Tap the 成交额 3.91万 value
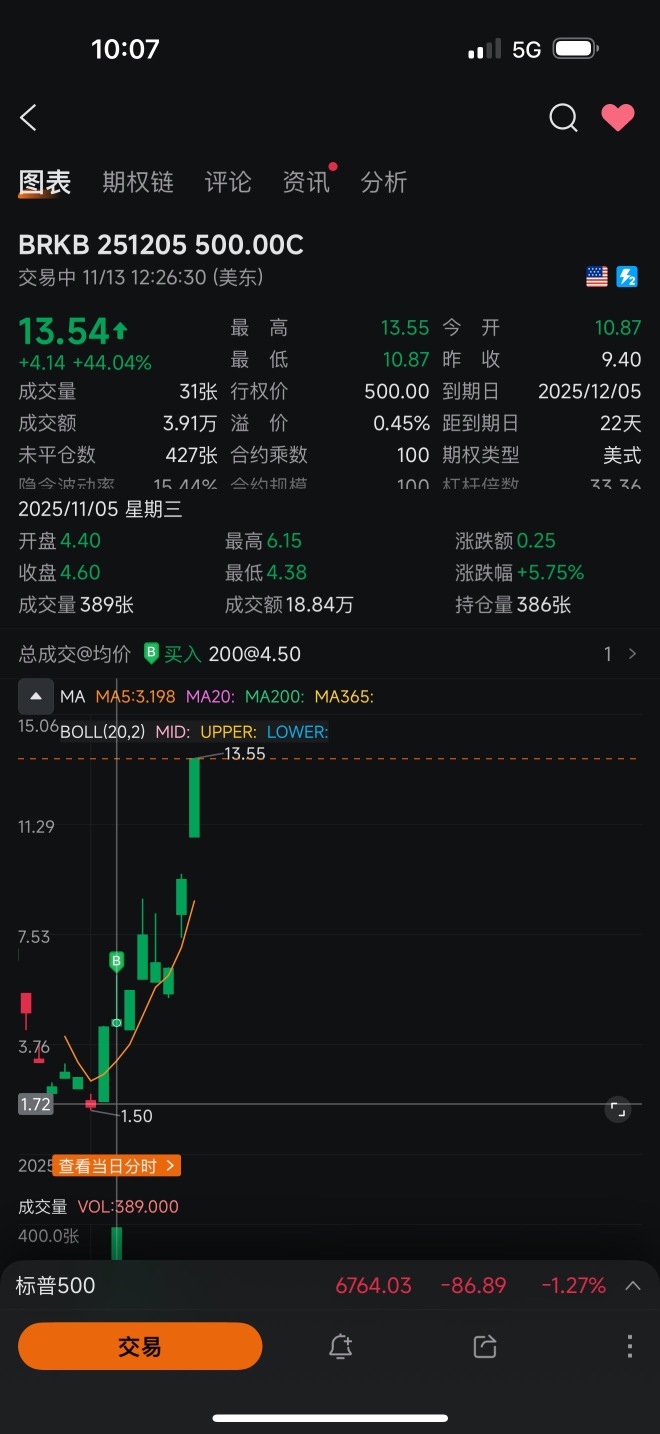The width and height of the screenshot is (660, 1434). (x=191, y=424)
